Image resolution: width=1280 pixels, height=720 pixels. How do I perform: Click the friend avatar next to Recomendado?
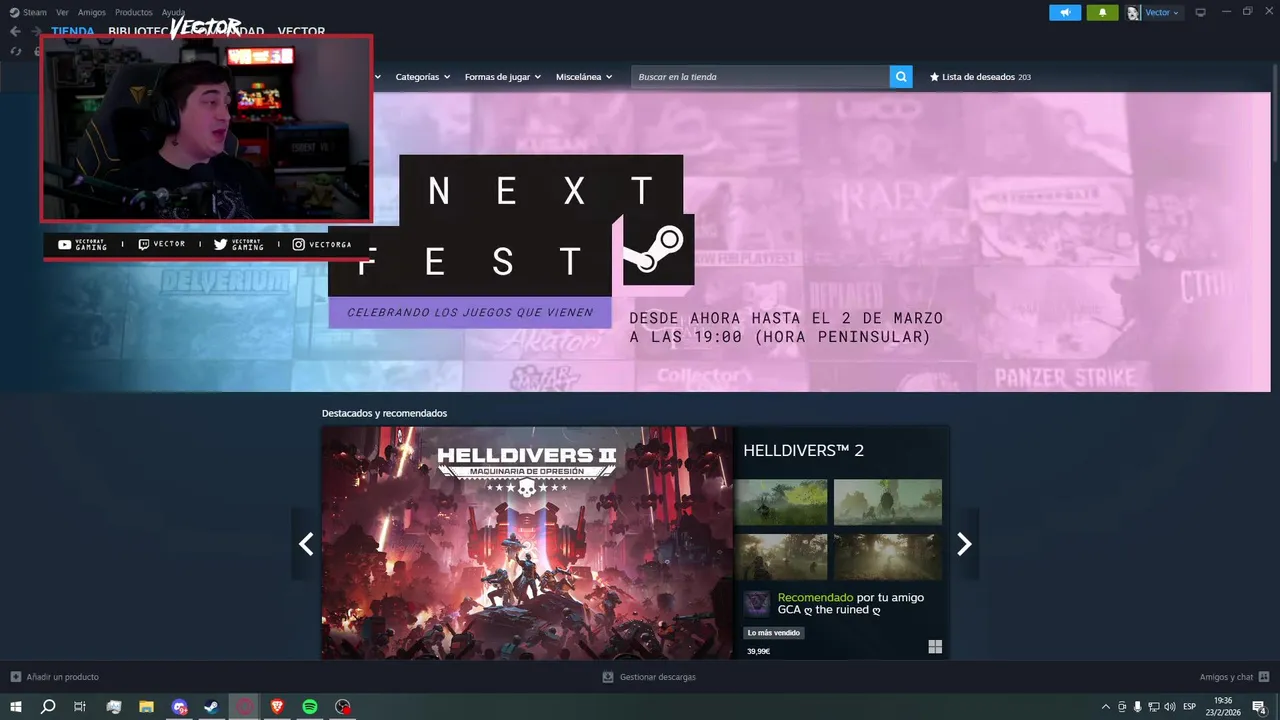tap(757, 604)
